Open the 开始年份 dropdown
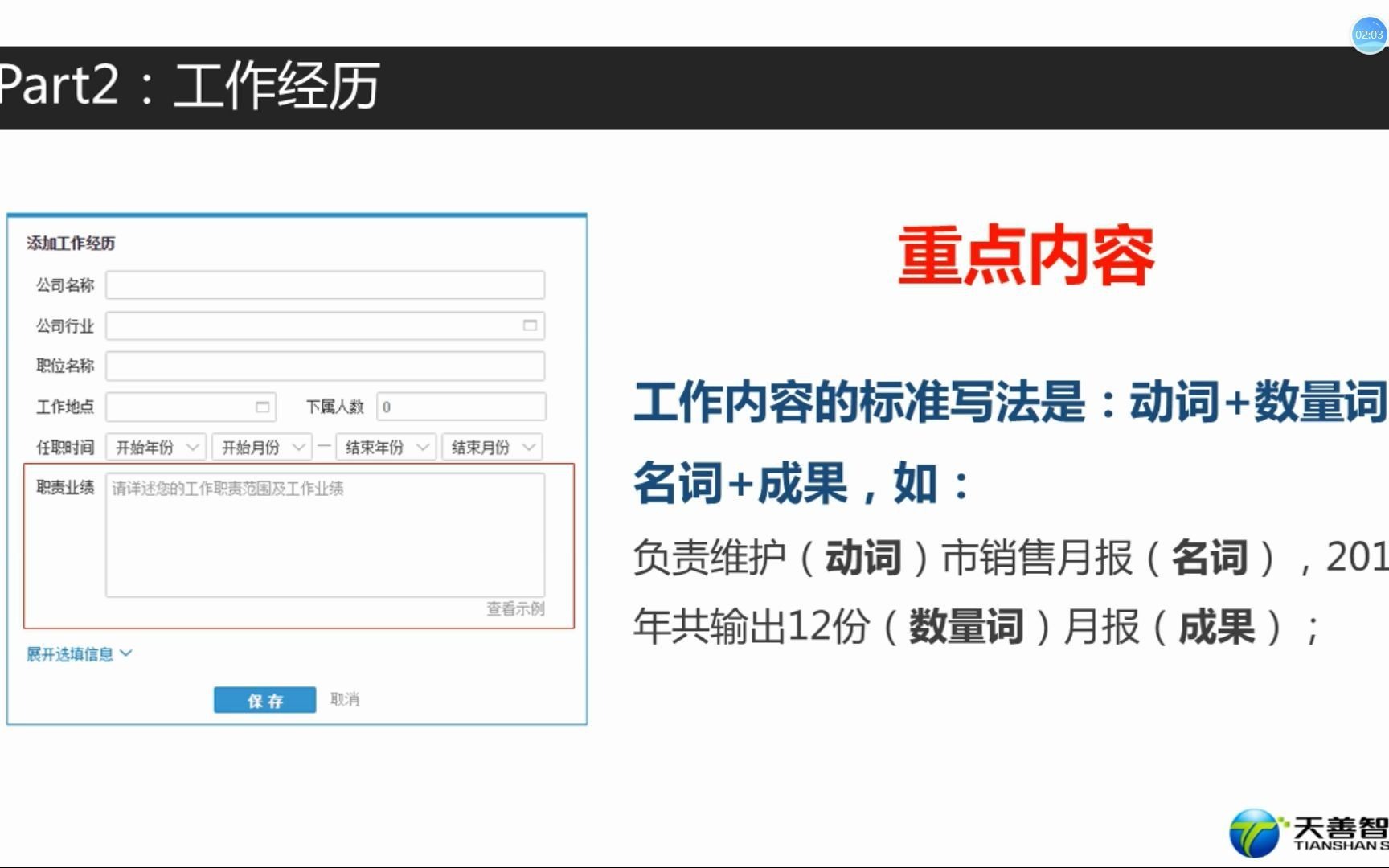The width and height of the screenshot is (1389, 868). [156, 447]
